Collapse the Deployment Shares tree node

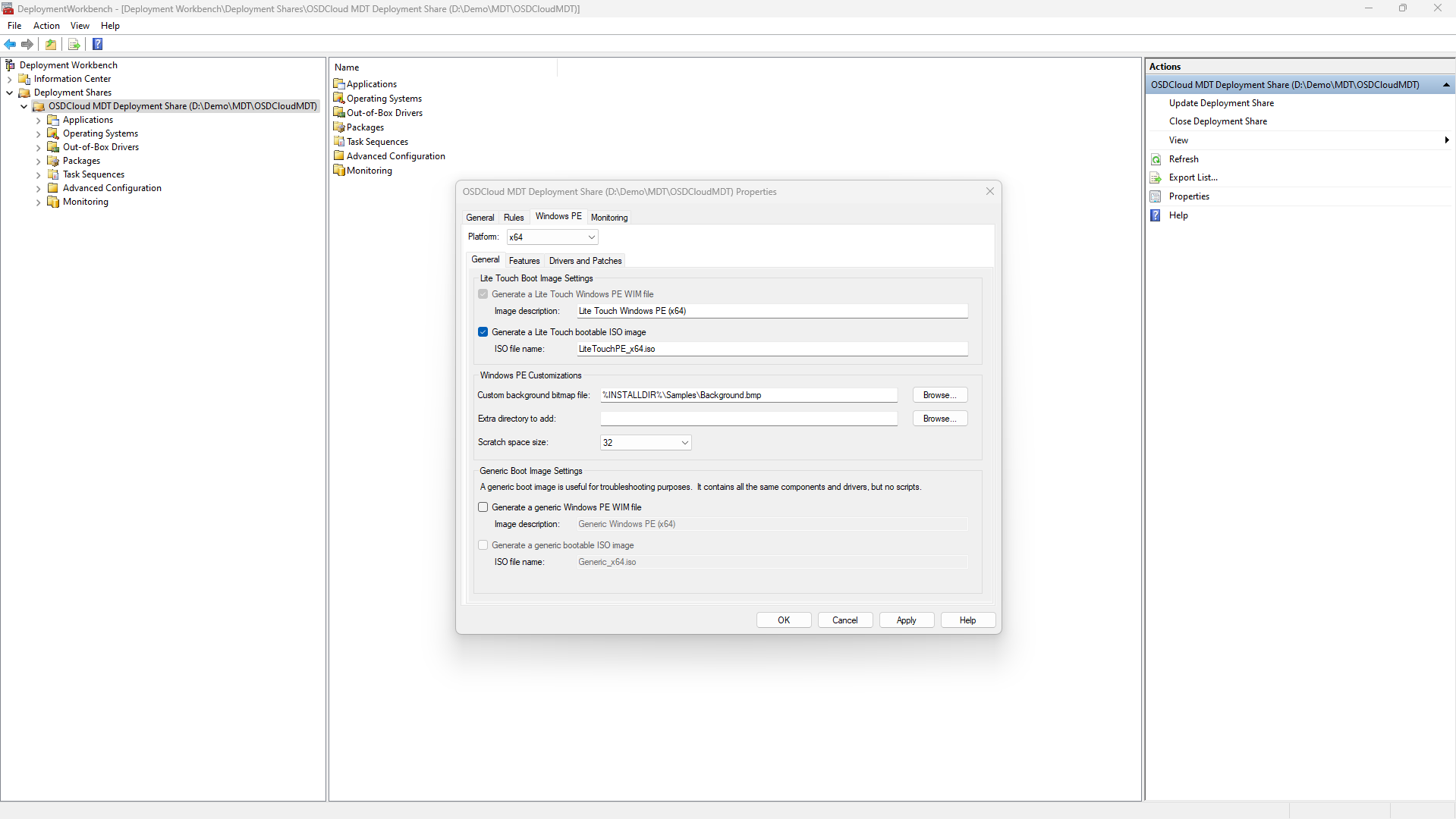click(x=10, y=93)
